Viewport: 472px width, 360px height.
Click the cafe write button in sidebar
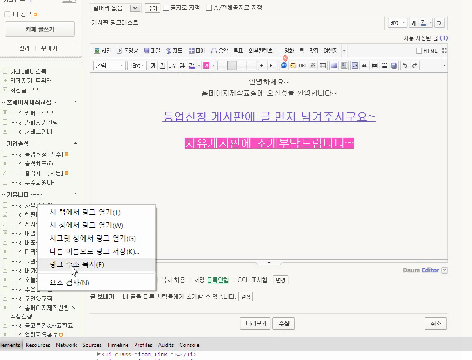(40, 29)
